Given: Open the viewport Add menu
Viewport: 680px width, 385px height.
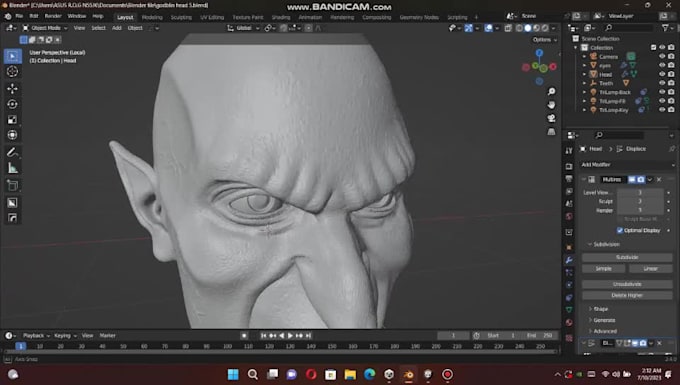Looking at the screenshot, I should click(117, 28).
